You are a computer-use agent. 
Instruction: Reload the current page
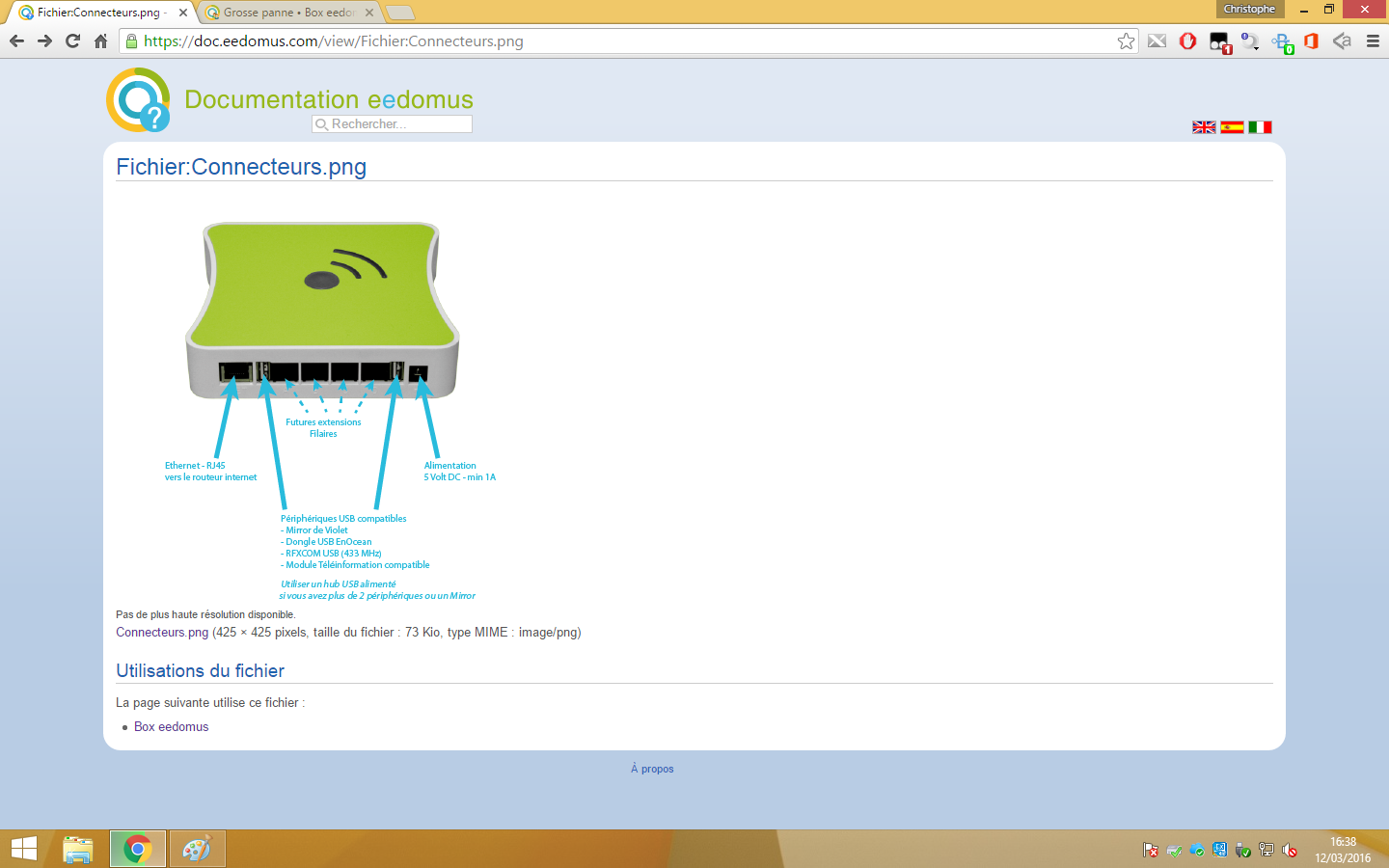pos(72,41)
